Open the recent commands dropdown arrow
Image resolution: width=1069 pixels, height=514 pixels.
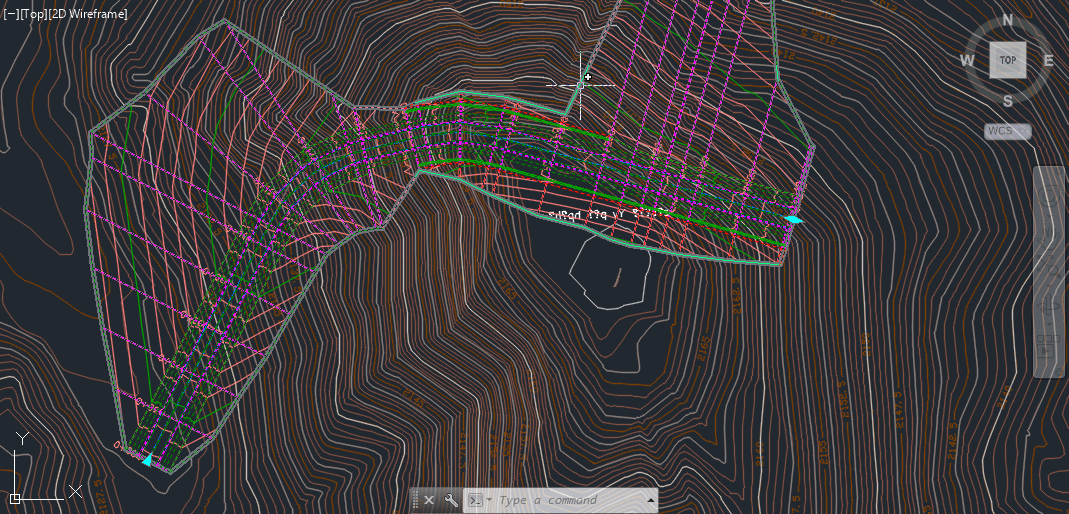coord(489,500)
